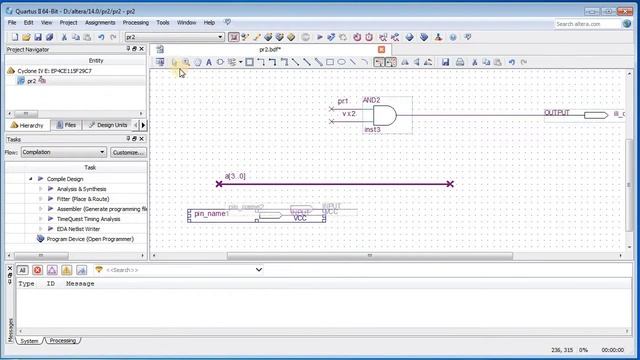Select the diagonal Line tool

click(x=353, y=62)
